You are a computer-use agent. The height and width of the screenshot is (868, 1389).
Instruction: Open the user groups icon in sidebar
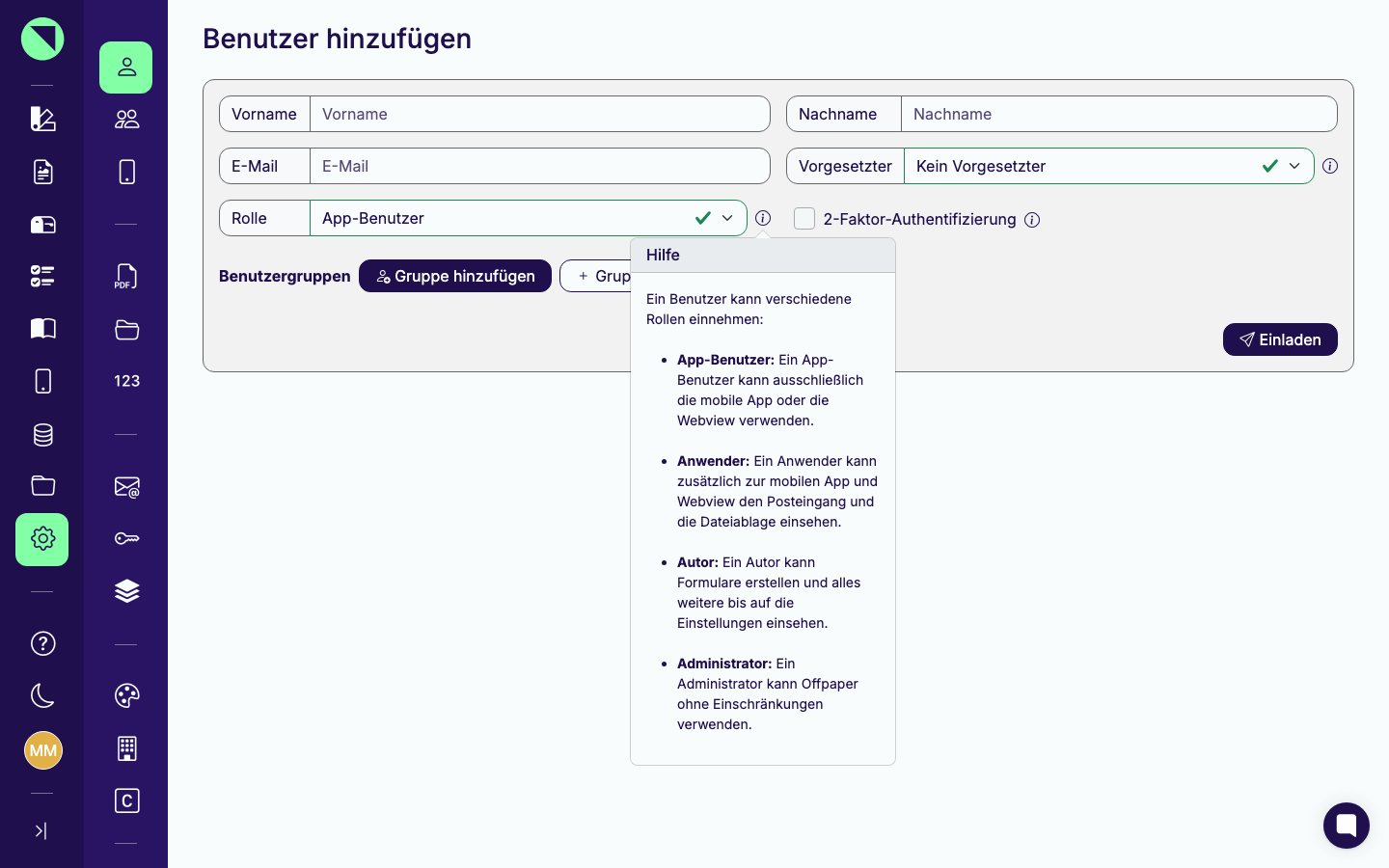(126, 120)
